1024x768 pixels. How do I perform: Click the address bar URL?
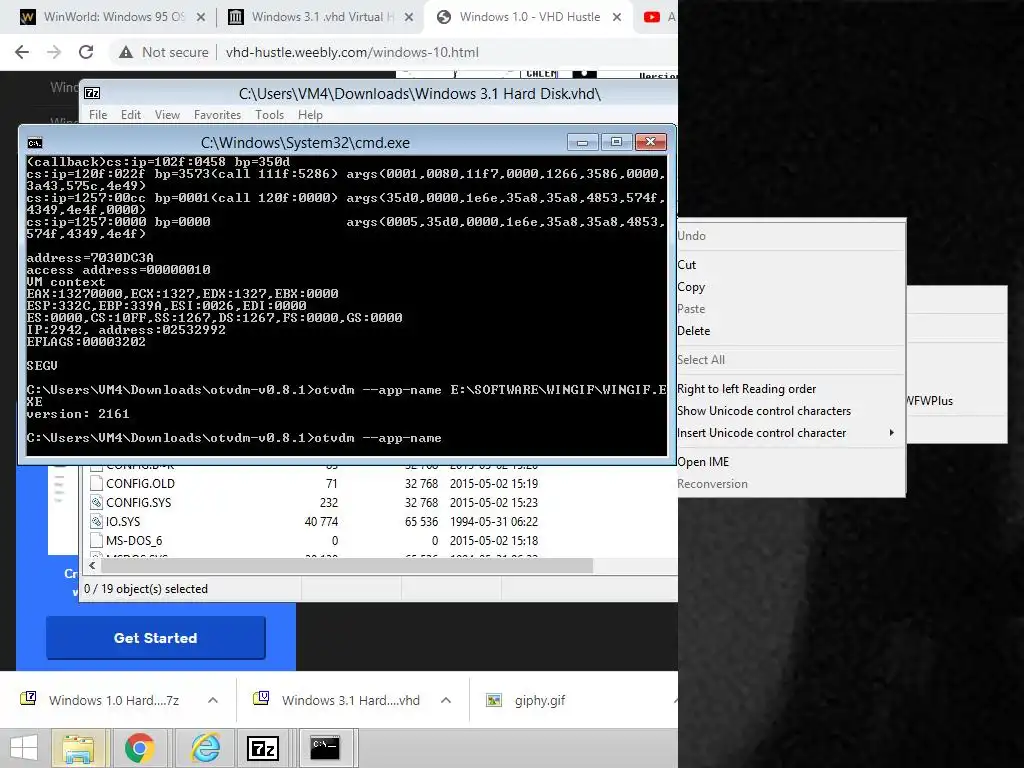(352, 52)
